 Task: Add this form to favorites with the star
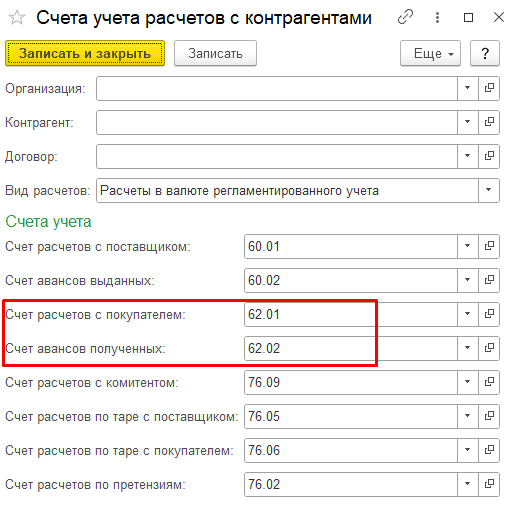17,18
